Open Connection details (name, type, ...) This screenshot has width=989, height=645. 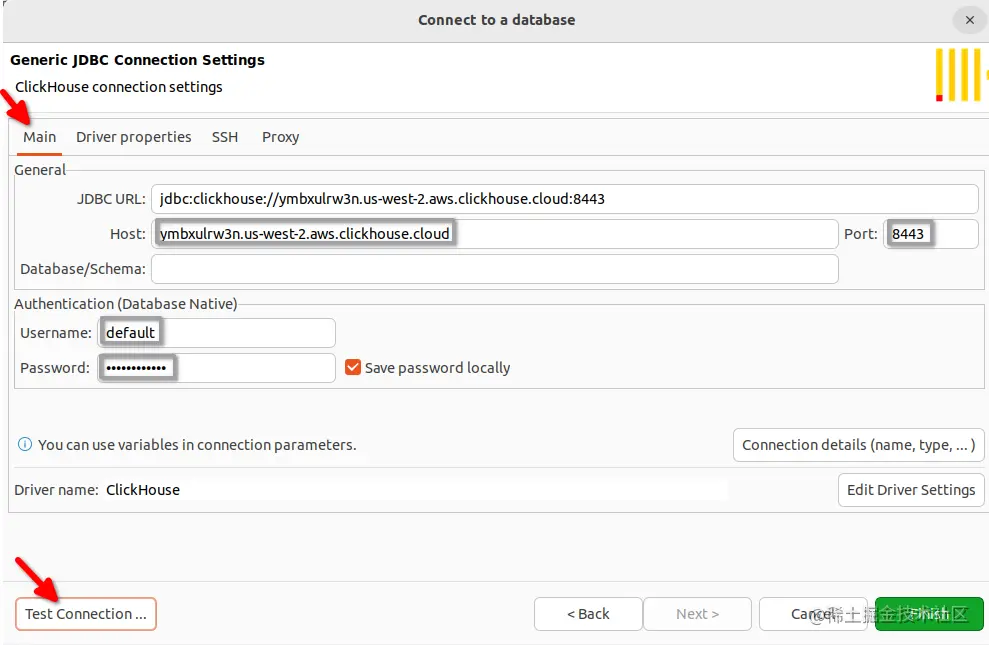pyautogui.click(x=859, y=445)
